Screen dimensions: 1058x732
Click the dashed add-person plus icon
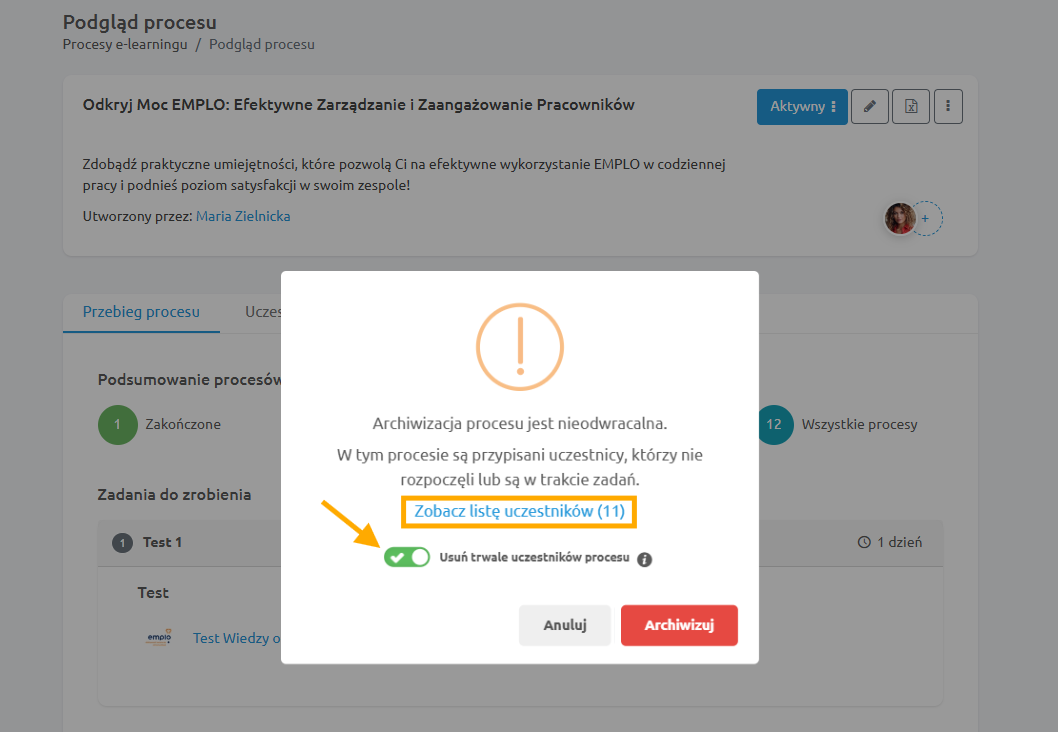(925, 219)
